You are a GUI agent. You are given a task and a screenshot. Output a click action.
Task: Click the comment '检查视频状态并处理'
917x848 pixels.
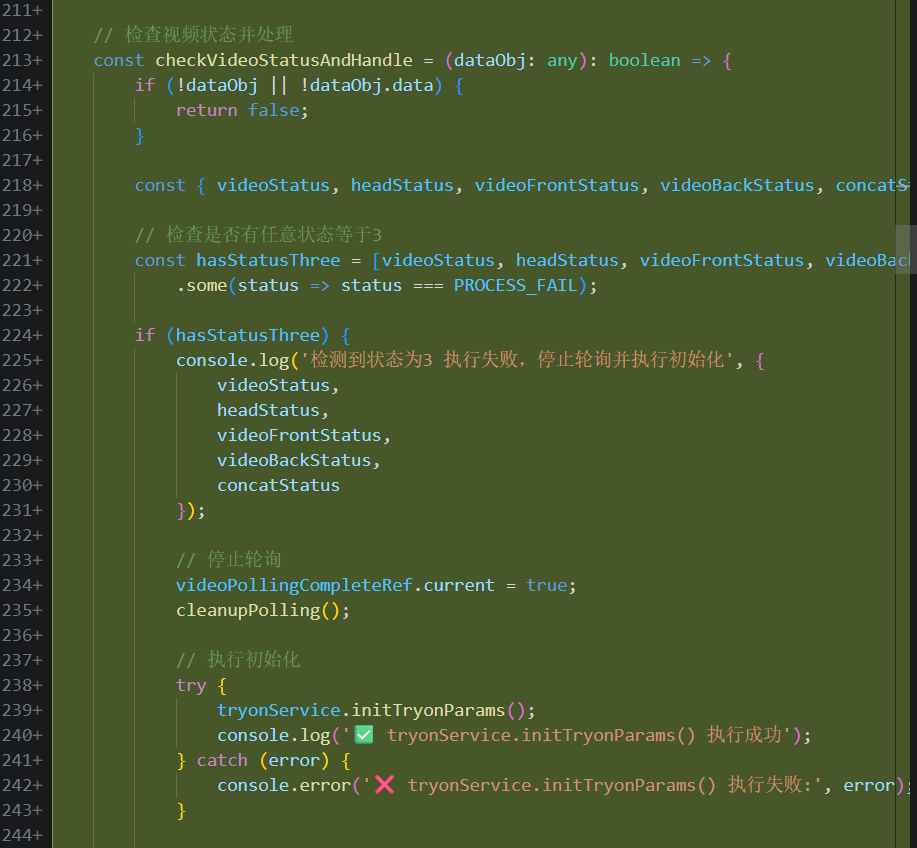(x=208, y=35)
